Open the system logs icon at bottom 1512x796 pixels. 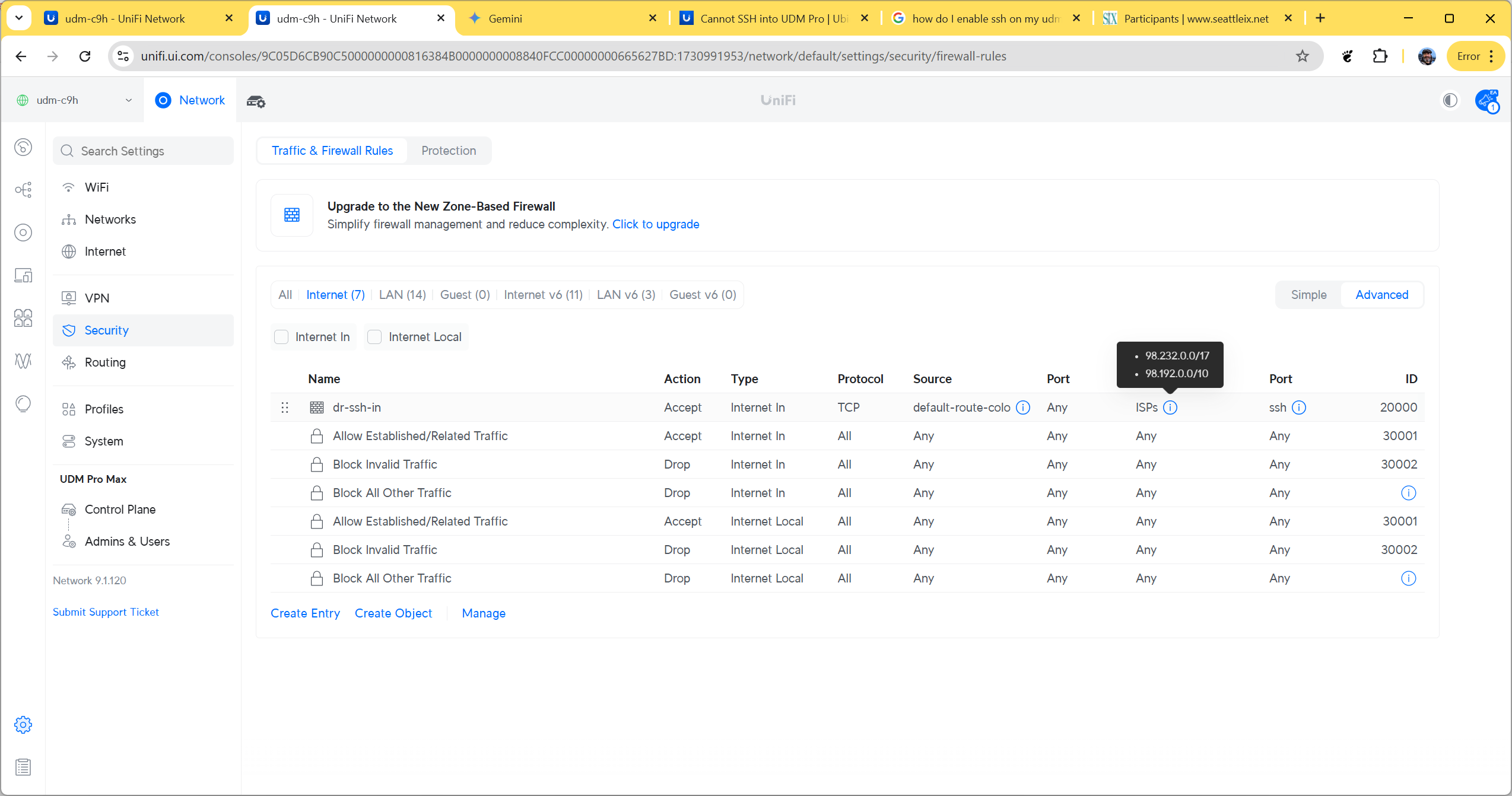click(x=23, y=767)
